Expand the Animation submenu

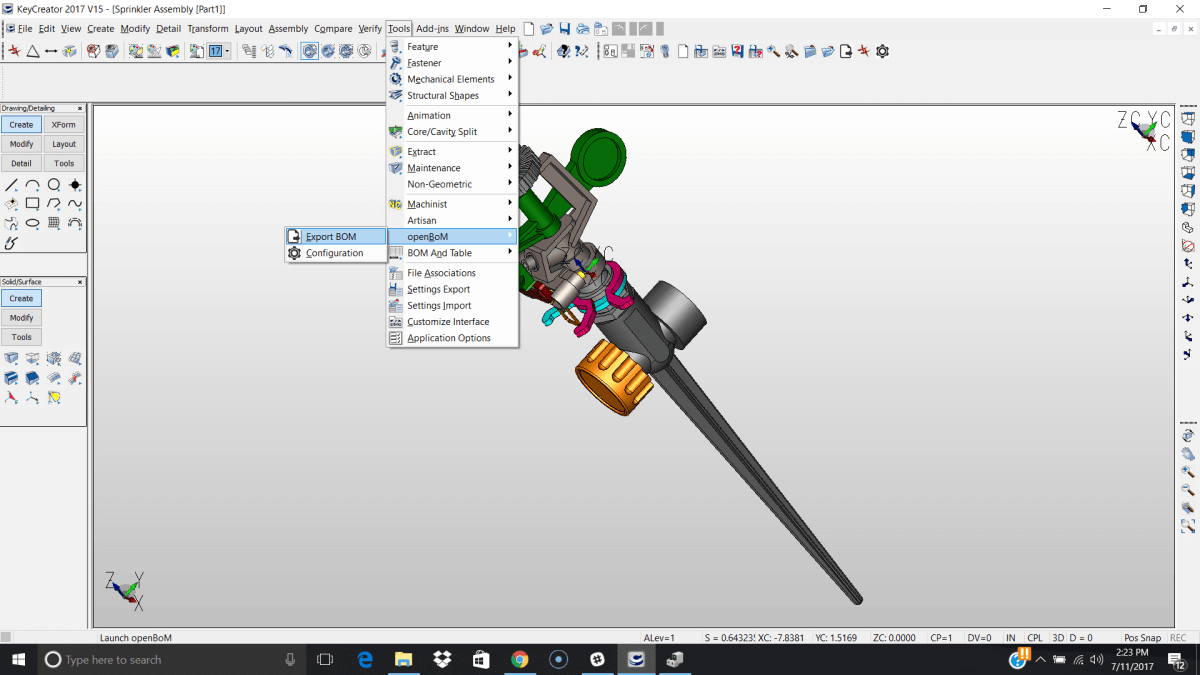click(452, 116)
